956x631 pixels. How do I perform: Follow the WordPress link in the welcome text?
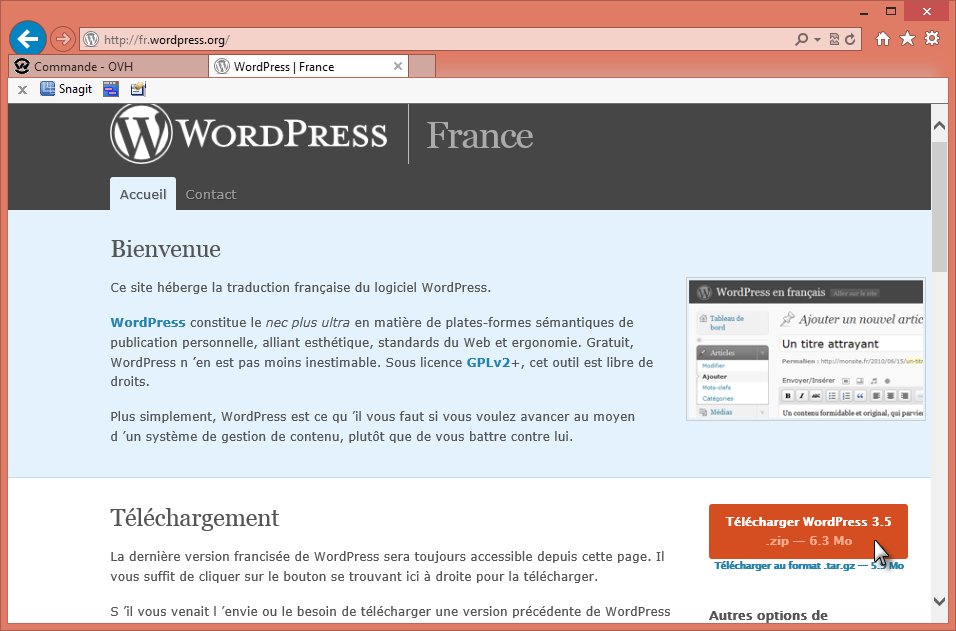click(148, 323)
